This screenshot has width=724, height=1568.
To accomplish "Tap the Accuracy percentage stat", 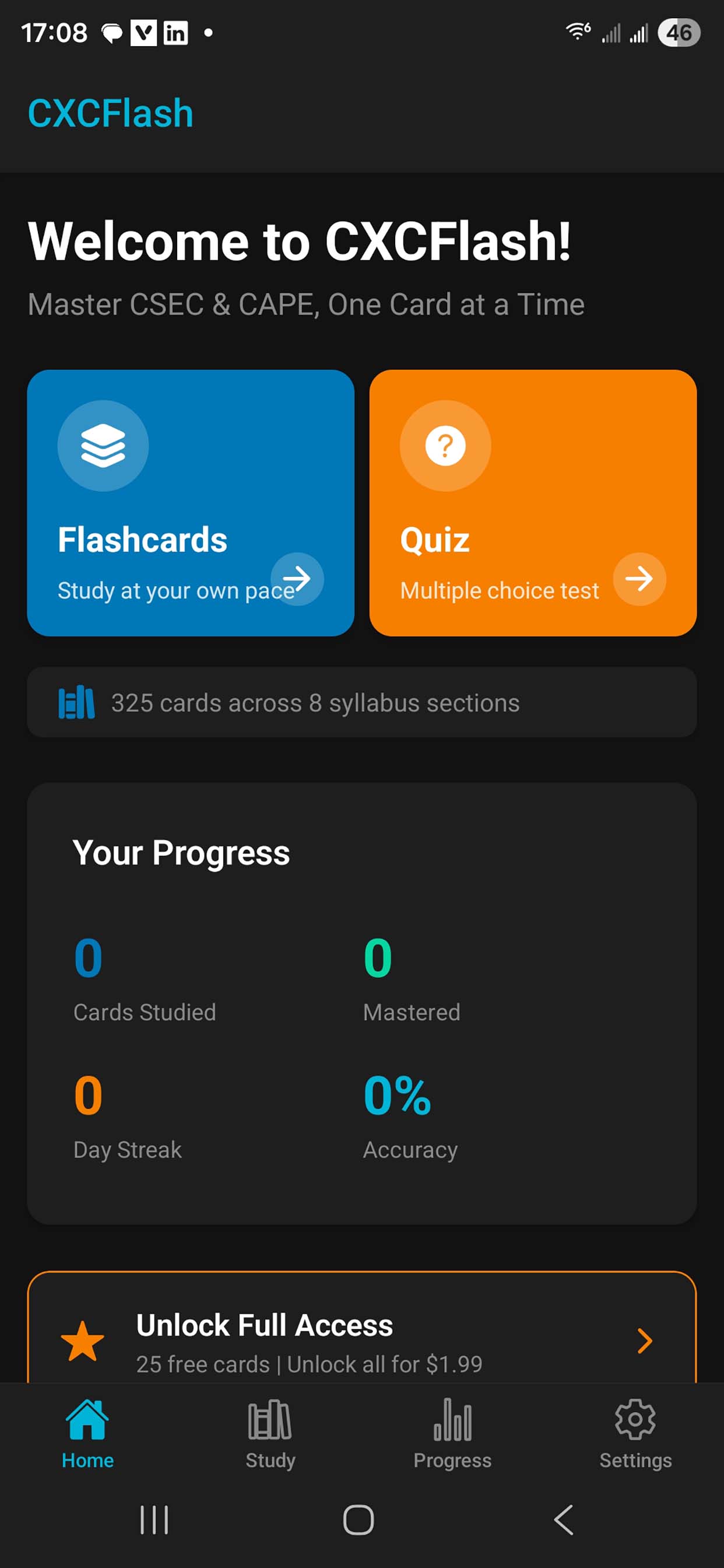I will 396,1095.
